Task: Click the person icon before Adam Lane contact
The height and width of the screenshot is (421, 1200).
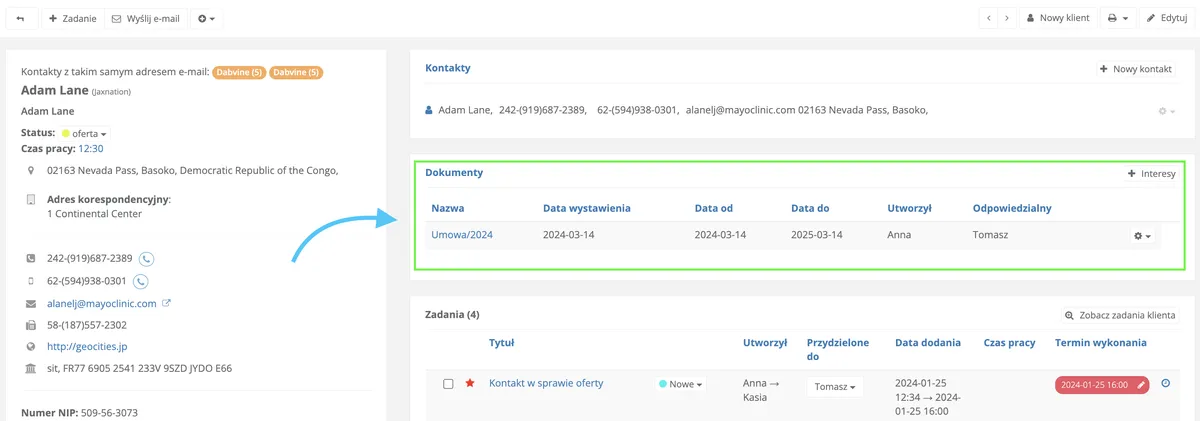Action: pyautogui.click(x=429, y=110)
